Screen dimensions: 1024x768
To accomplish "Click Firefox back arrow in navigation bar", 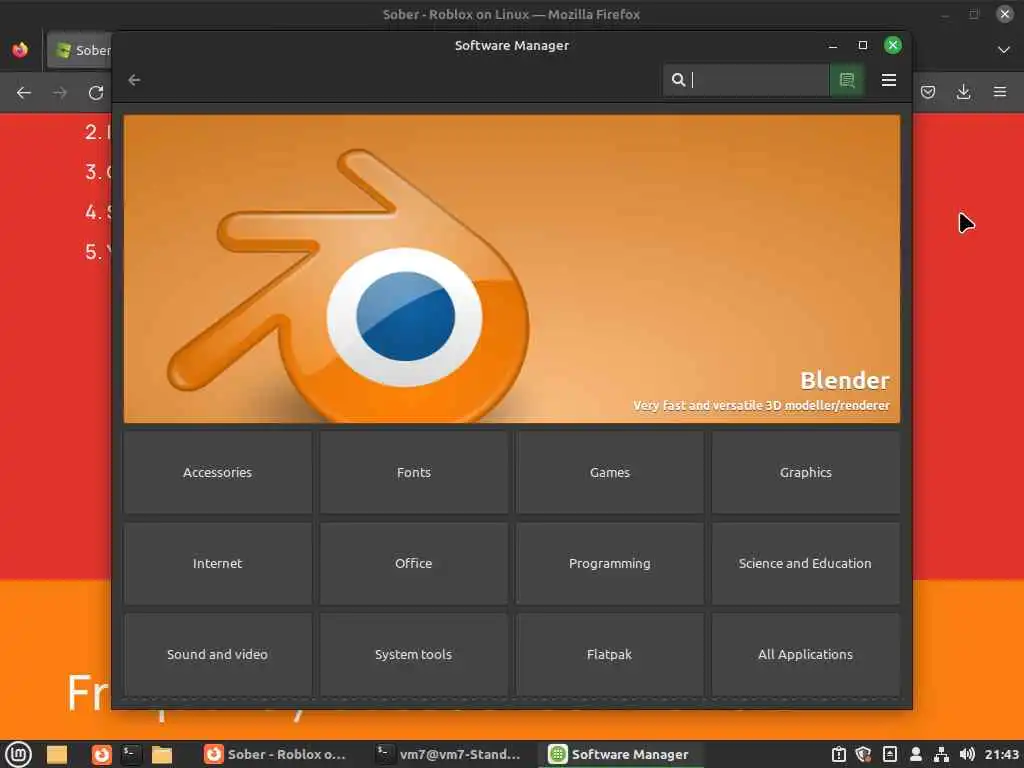I will 24,93.
